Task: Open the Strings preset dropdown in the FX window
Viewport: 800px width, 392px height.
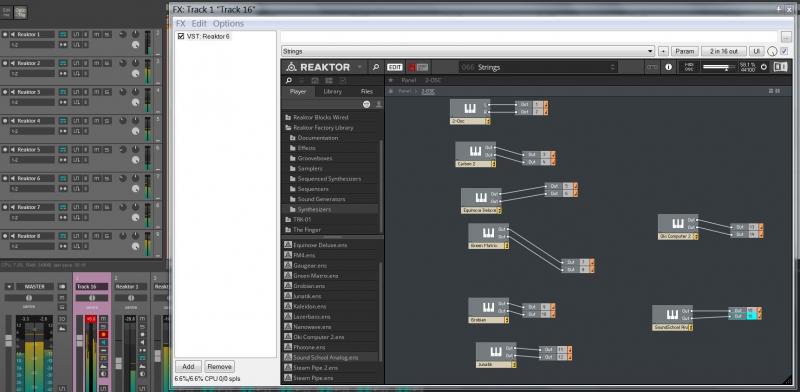Action: click(x=650, y=51)
